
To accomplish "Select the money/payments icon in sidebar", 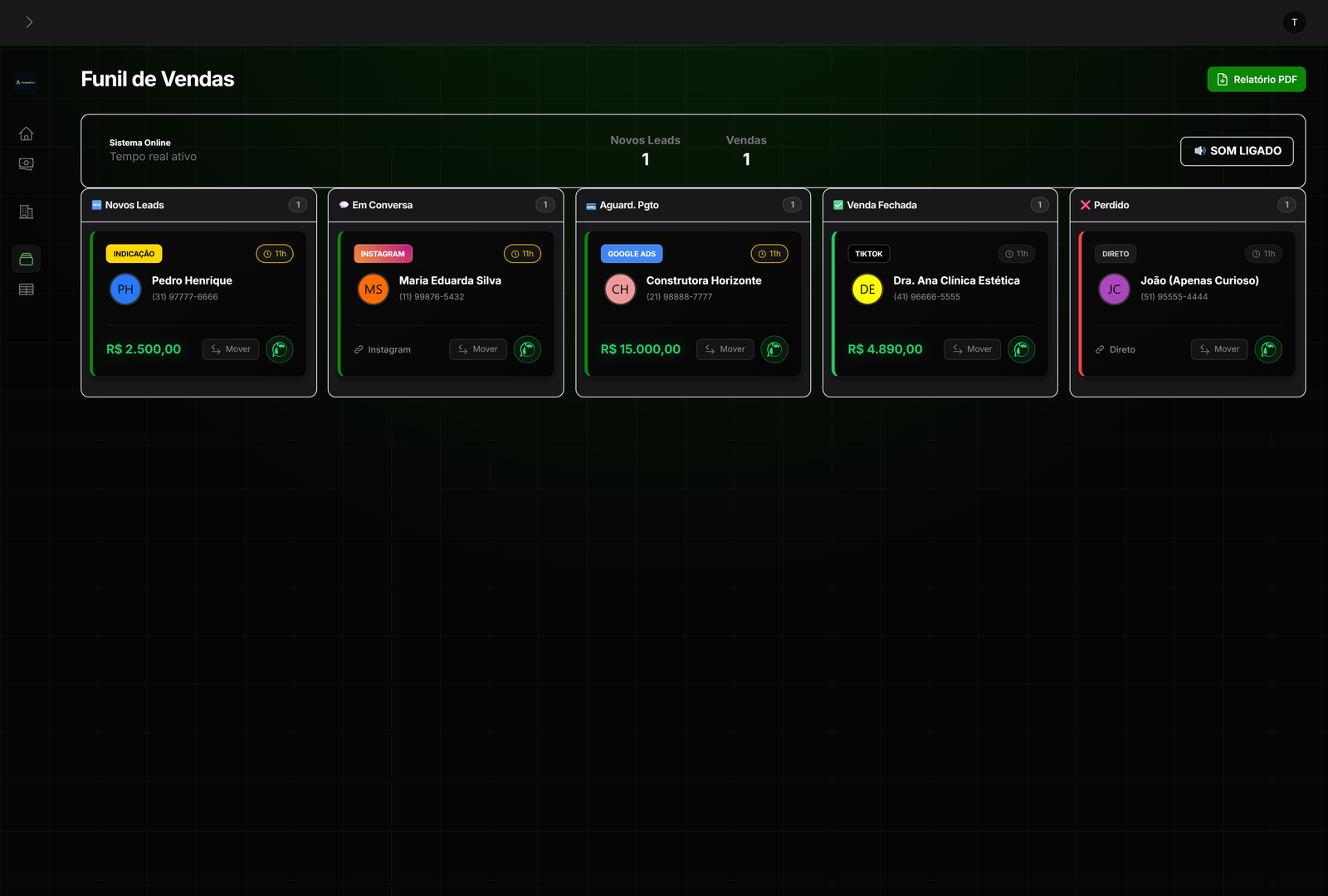I will [26, 163].
